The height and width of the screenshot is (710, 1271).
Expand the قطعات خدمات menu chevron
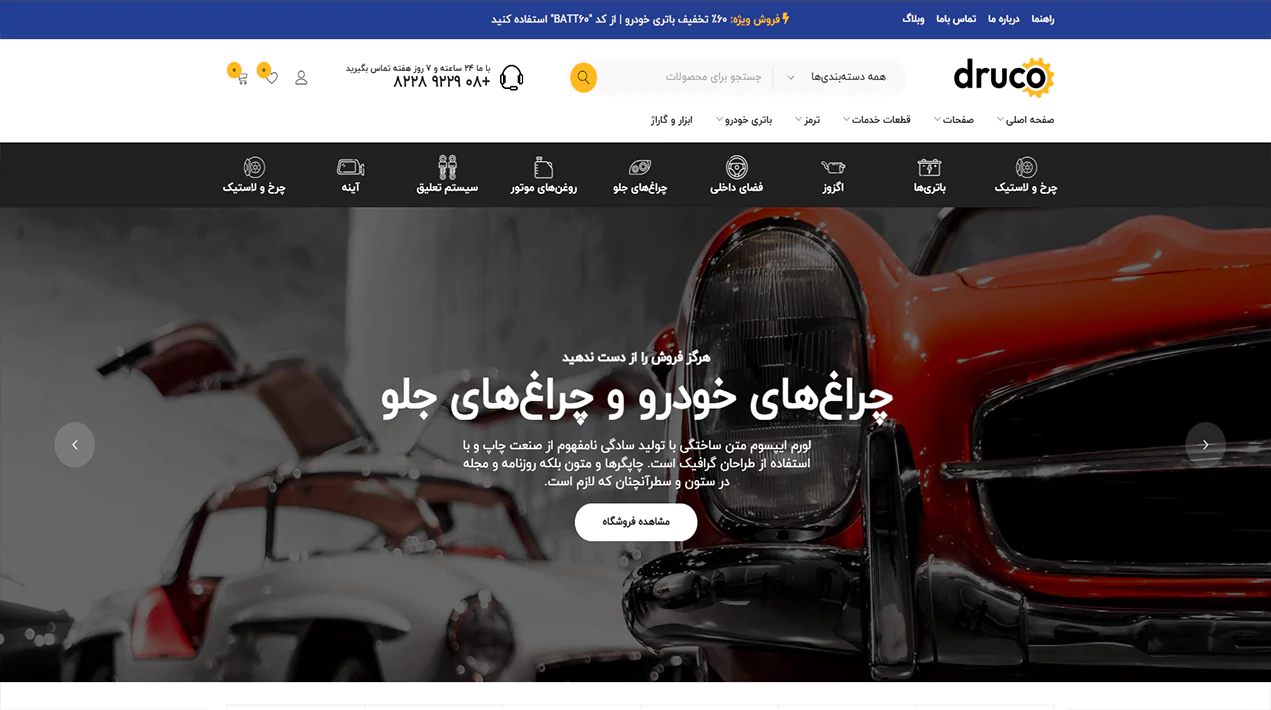tap(846, 120)
